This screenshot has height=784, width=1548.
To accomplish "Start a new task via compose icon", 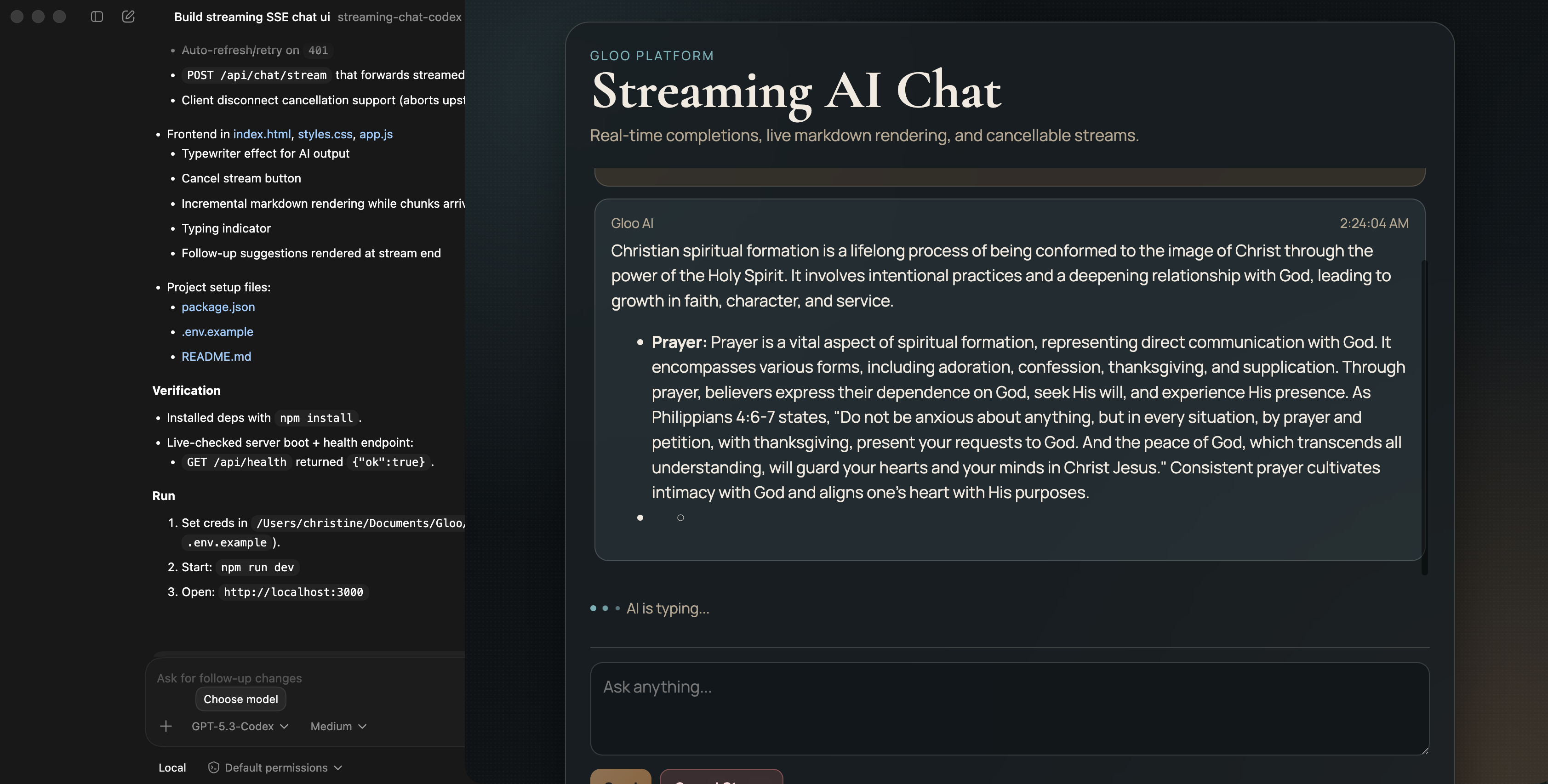I will pos(128,17).
